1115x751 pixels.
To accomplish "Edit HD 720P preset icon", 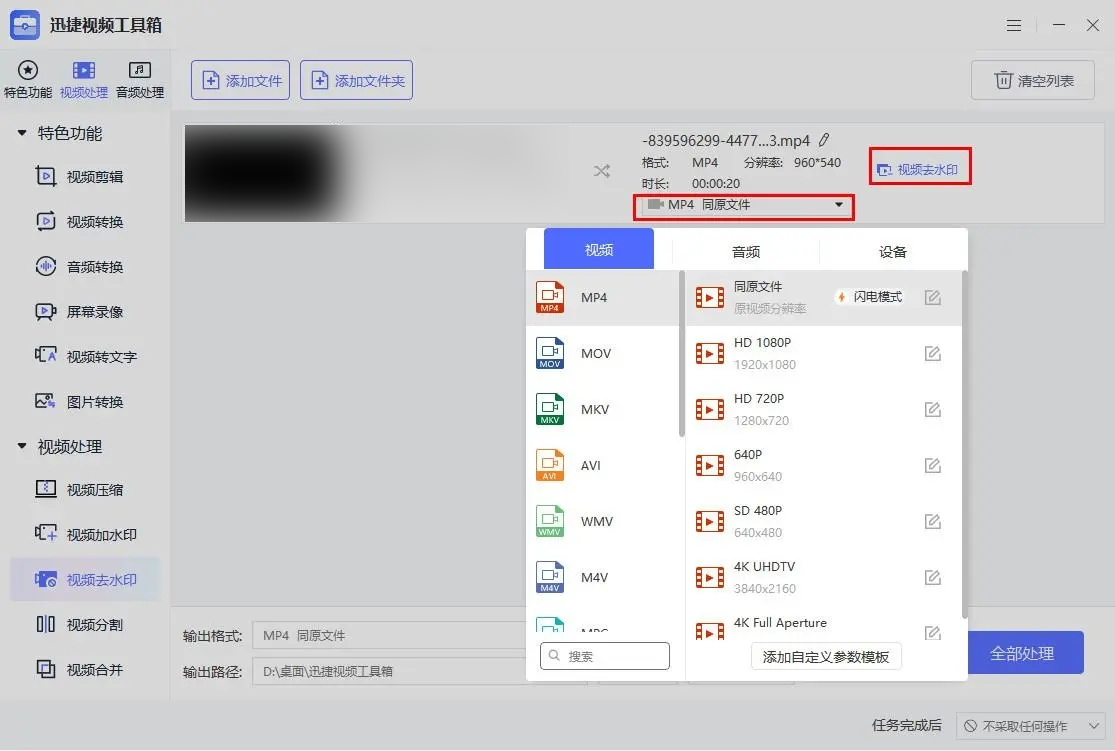I will click(933, 409).
